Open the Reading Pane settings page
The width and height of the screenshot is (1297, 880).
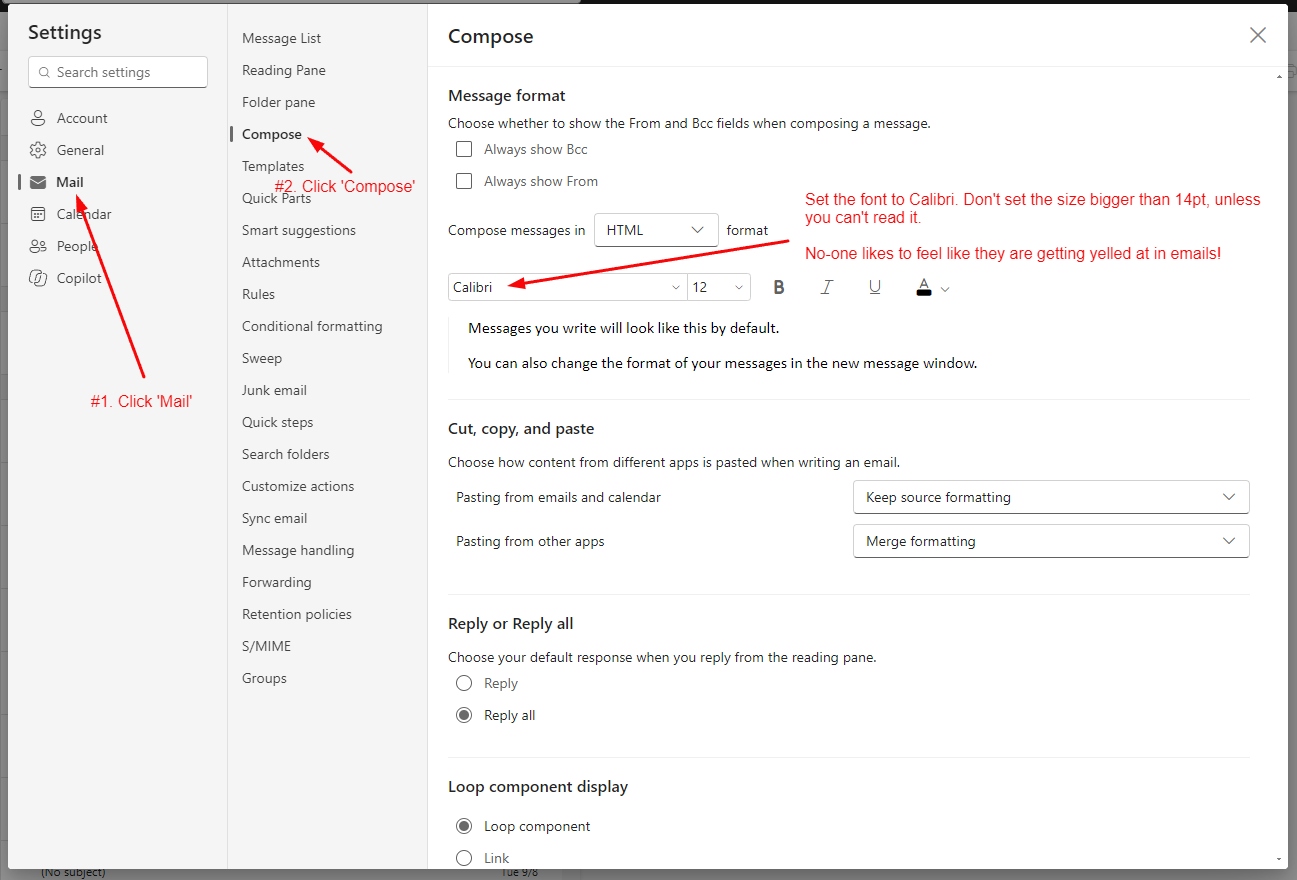(x=284, y=70)
